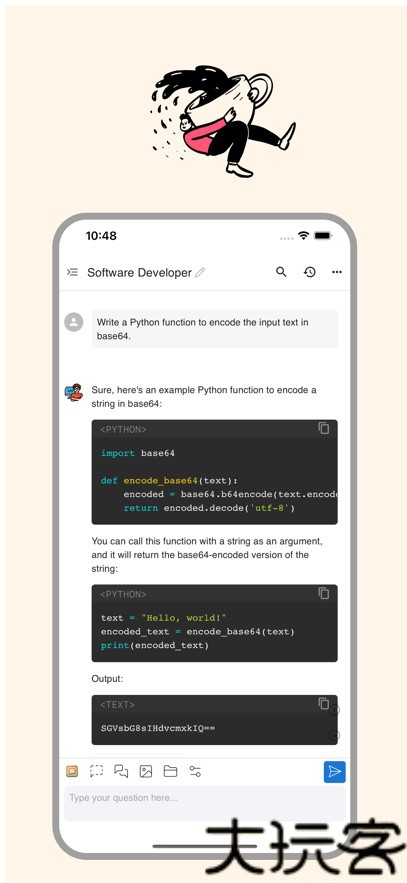Screen dimensions: 407x883
Task: Open the sidebar menu list icon
Action: click(x=72, y=273)
